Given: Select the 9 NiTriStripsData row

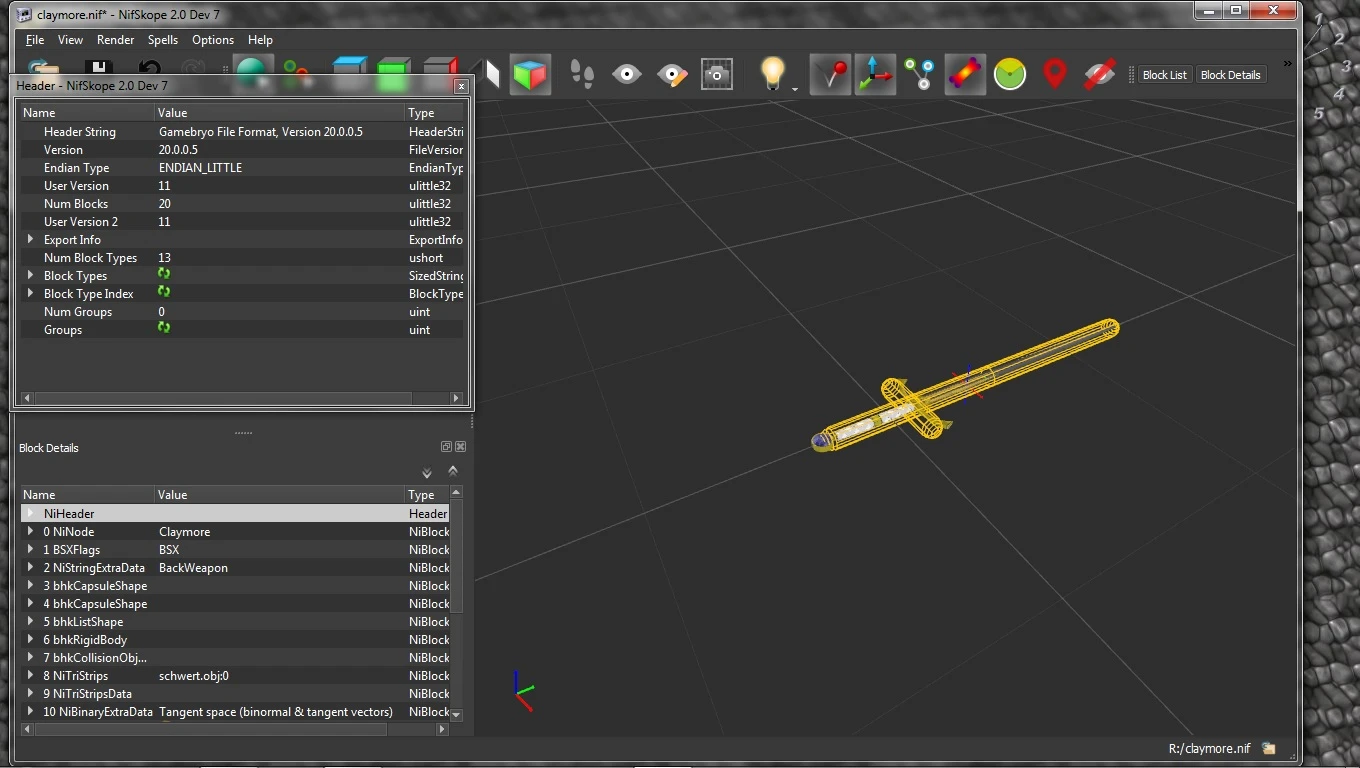Looking at the screenshot, I should tap(236, 693).
